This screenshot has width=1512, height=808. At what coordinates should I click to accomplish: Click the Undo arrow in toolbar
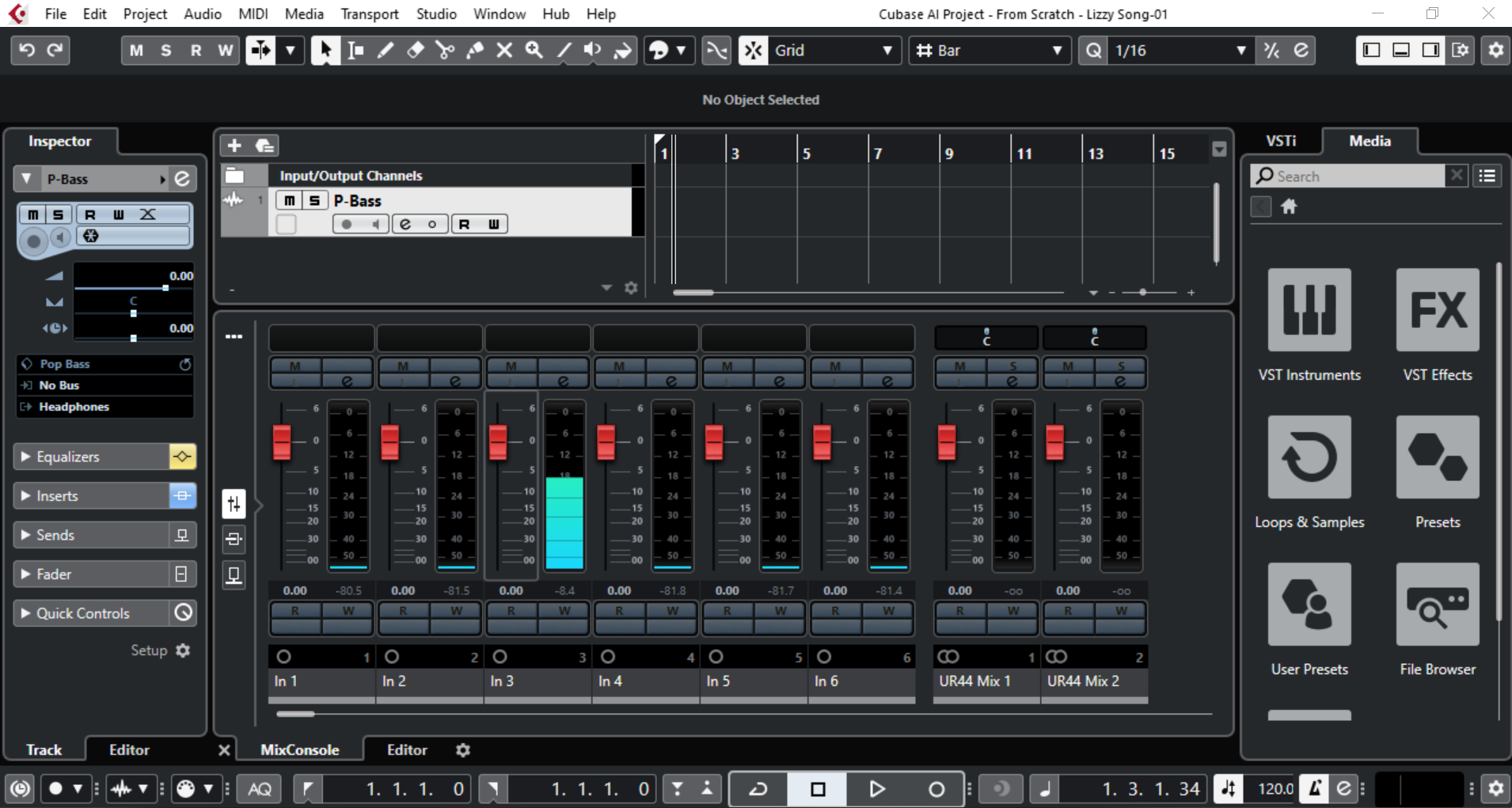coord(26,51)
